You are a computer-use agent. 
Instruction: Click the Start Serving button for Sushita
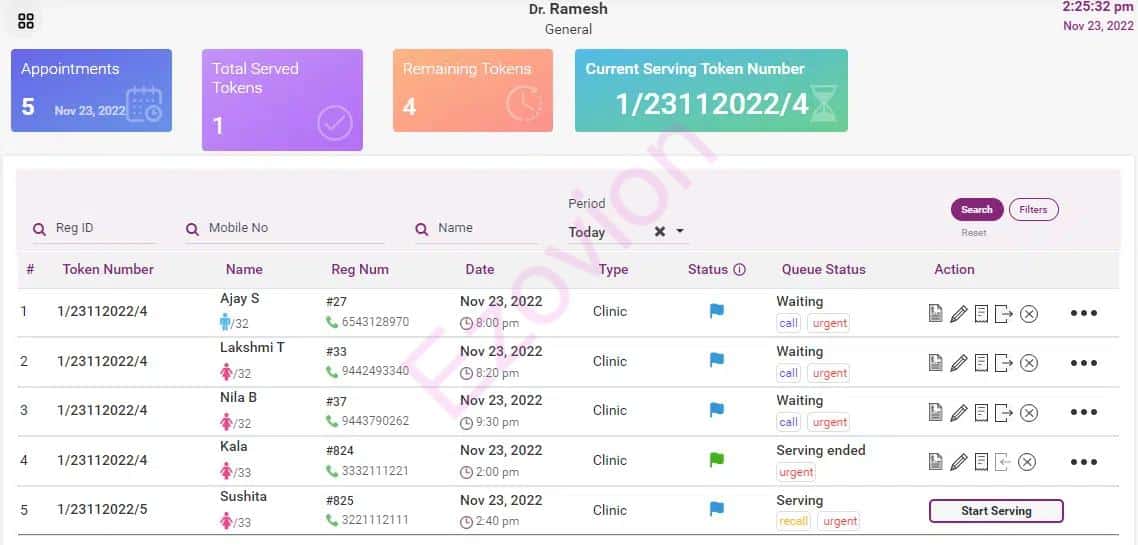pos(996,511)
